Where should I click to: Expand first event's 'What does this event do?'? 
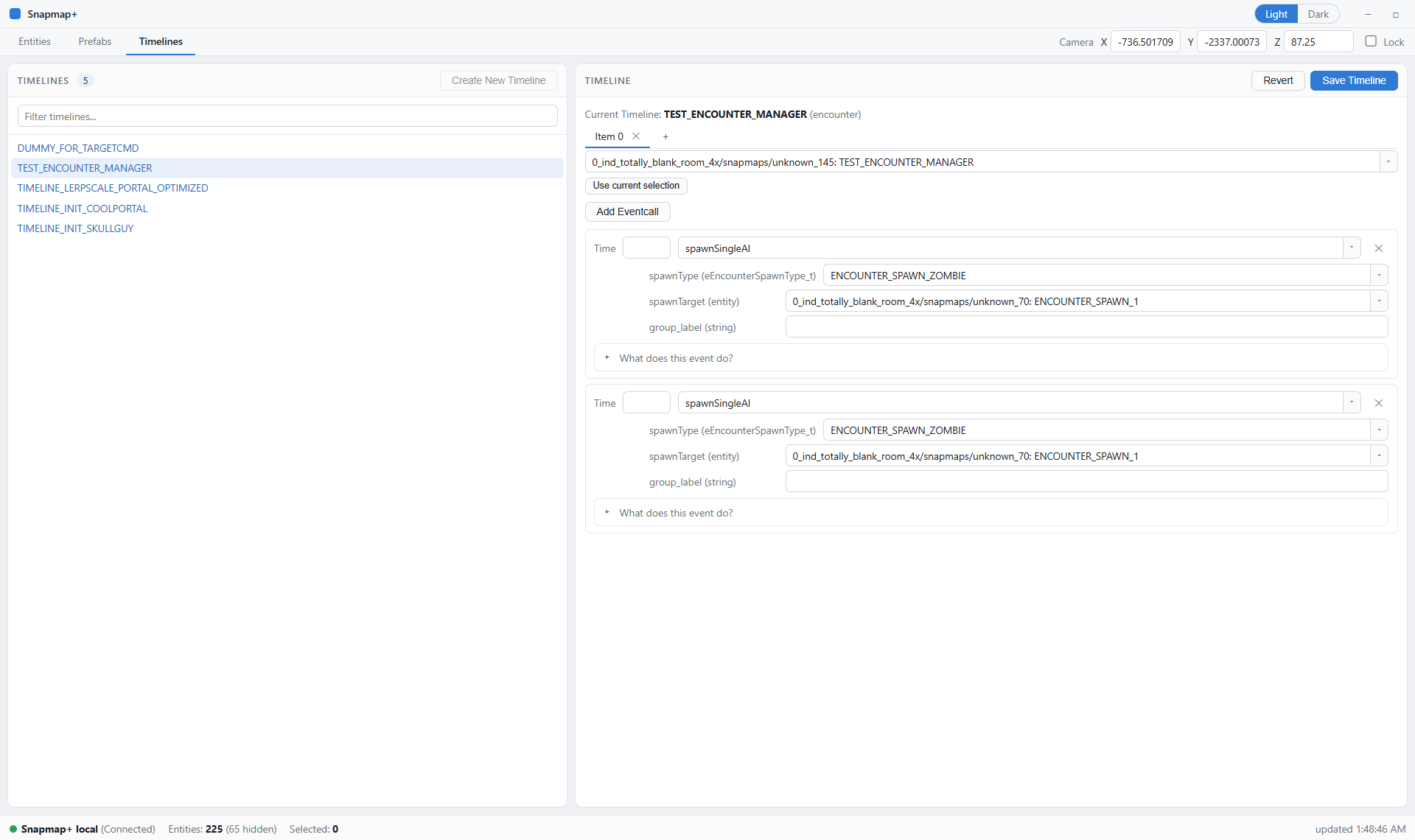point(990,358)
